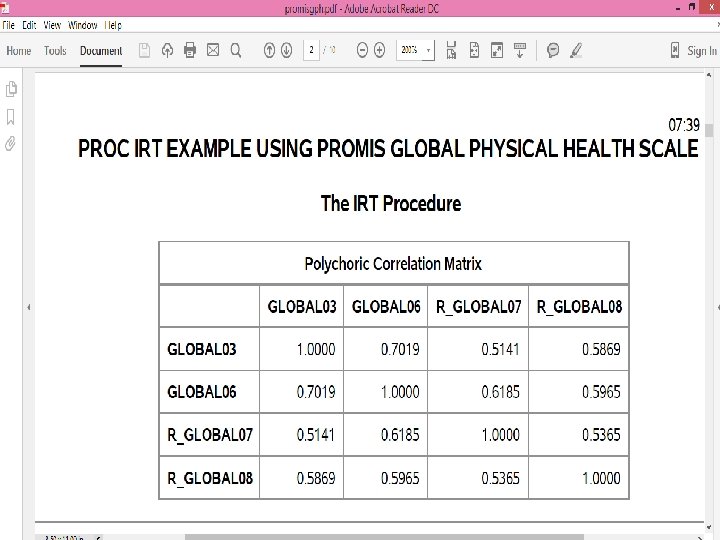Open the Window menu
720x540 pixels.
click(83, 25)
